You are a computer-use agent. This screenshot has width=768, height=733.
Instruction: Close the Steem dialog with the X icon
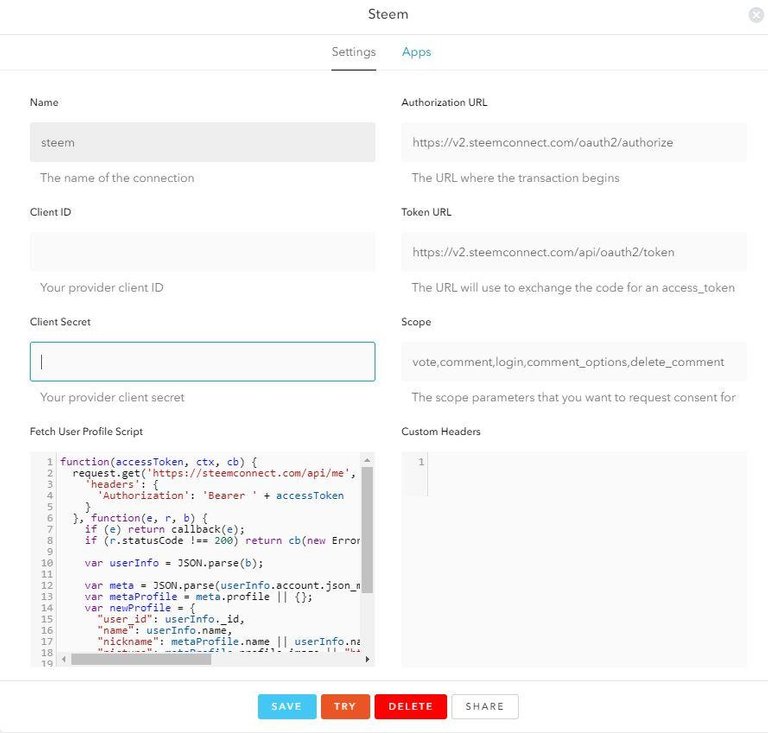coord(756,15)
